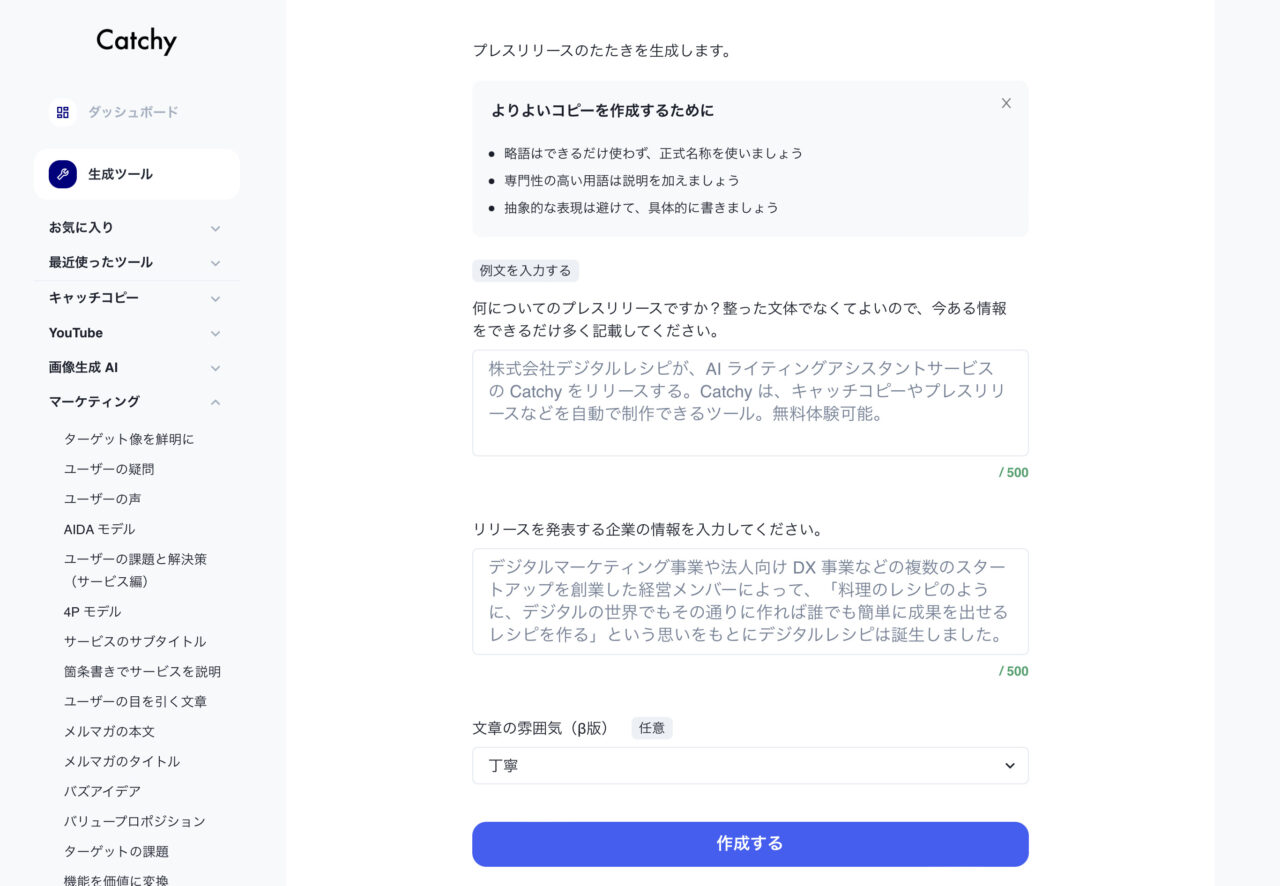Open ユーザーの課題と解決策（サービス編） tool

135,570
